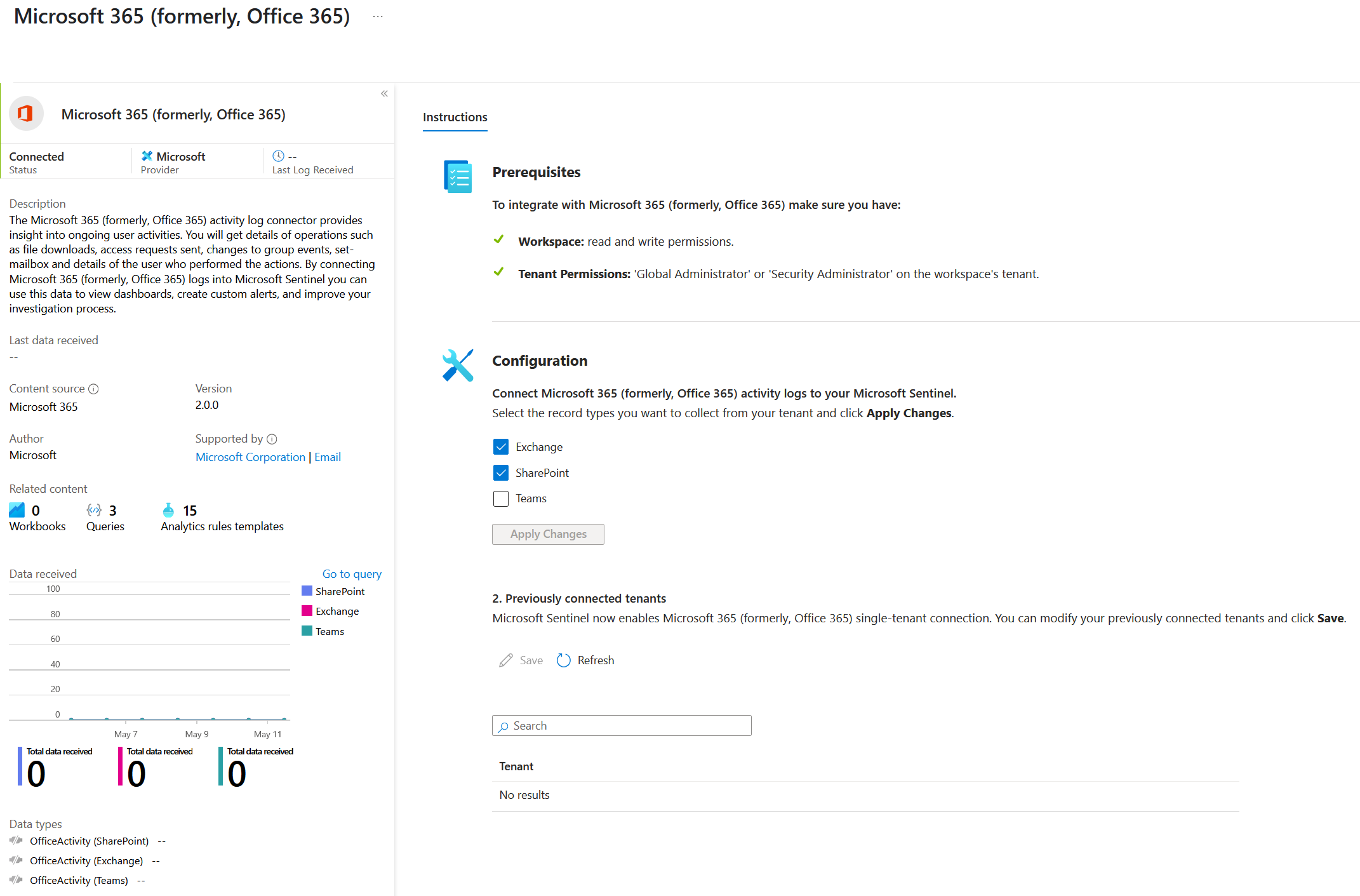1360x896 pixels.
Task: Uncheck the Exchange record type checkbox
Action: coord(501,447)
